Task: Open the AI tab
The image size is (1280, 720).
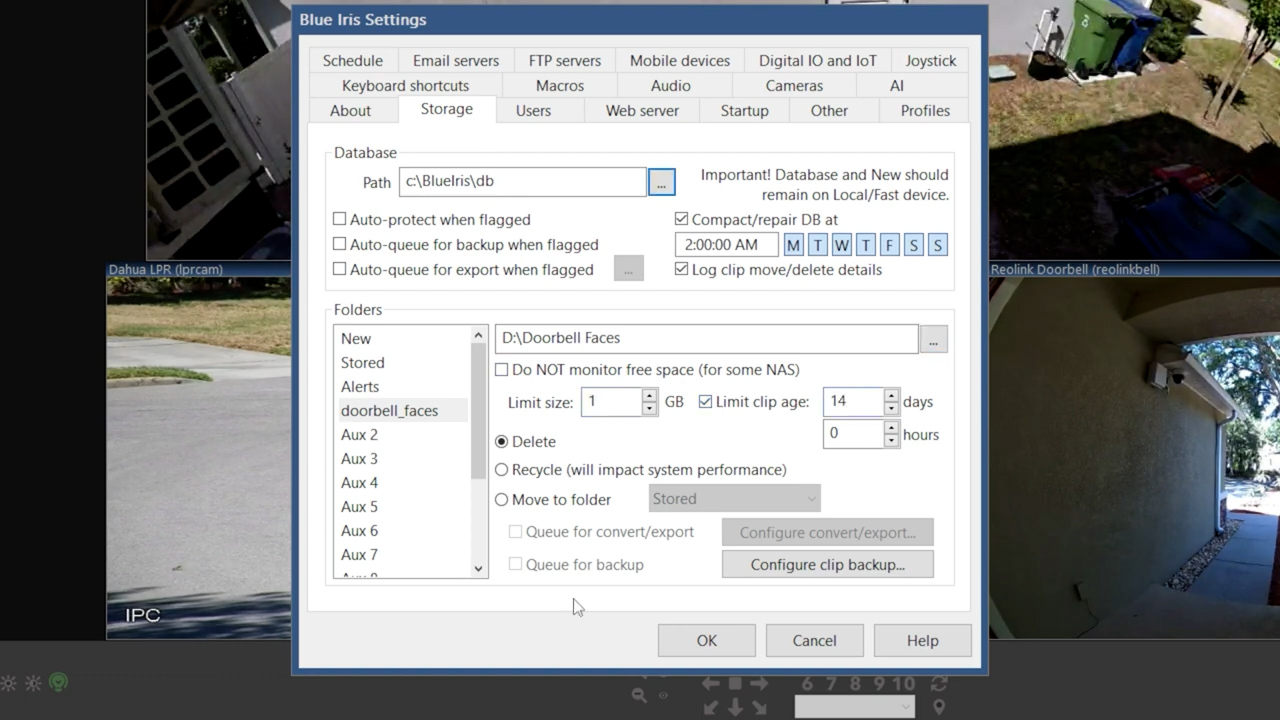Action: [x=896, y=86]
